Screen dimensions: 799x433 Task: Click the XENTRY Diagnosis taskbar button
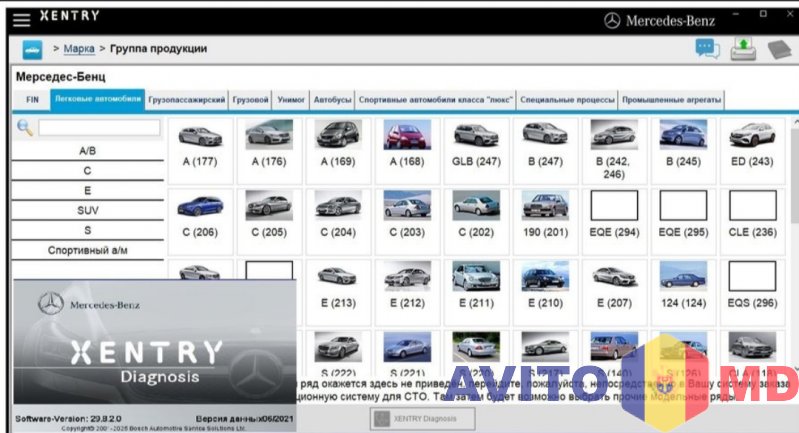(x=420, y=418)
